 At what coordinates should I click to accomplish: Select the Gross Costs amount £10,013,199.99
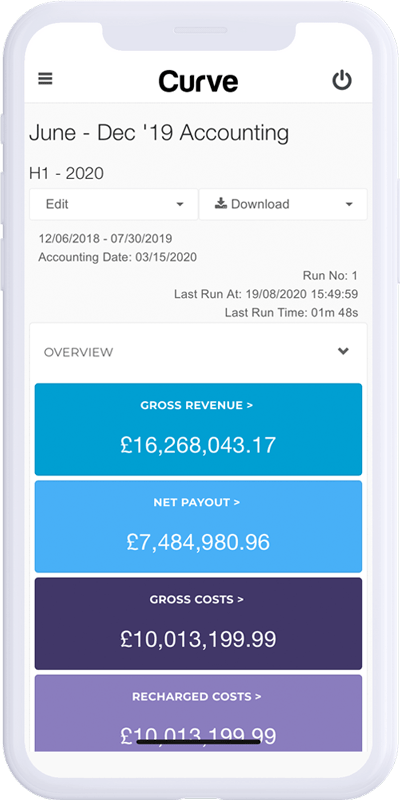tap(198, 639)
